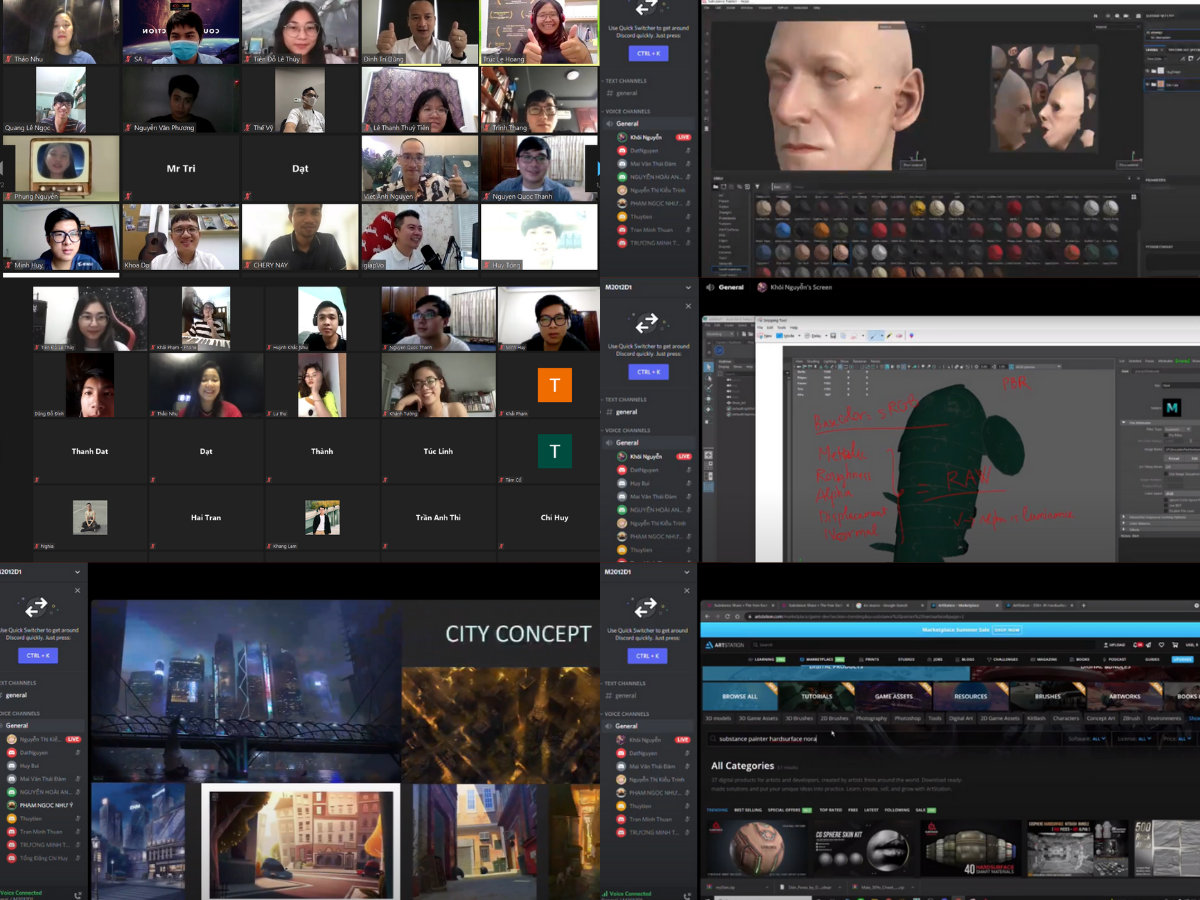The width and height of the screenshot is (1200, 900).
Task: Expand the M2012D1 server dropdown
Action: coord(688,287)
